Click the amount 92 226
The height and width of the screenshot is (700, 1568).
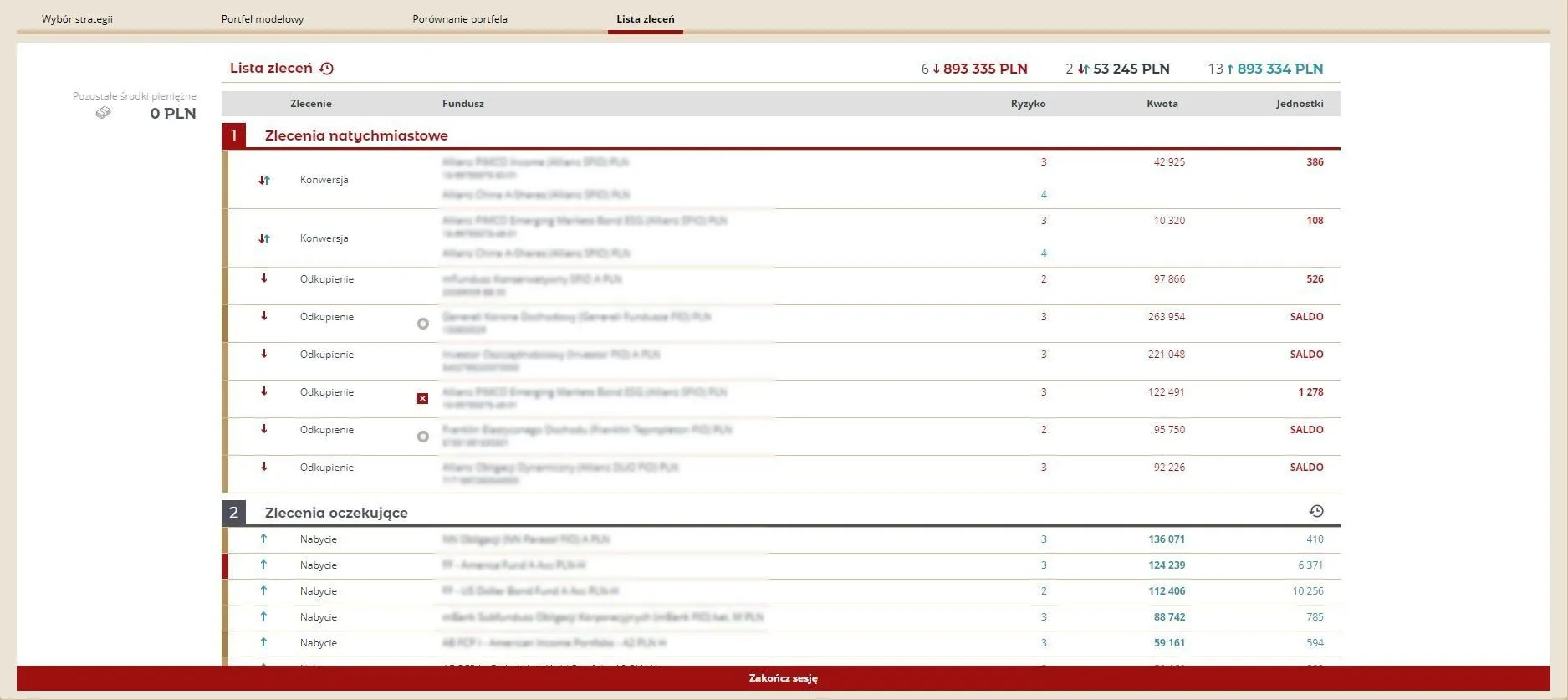click(x=1169, y=468)
